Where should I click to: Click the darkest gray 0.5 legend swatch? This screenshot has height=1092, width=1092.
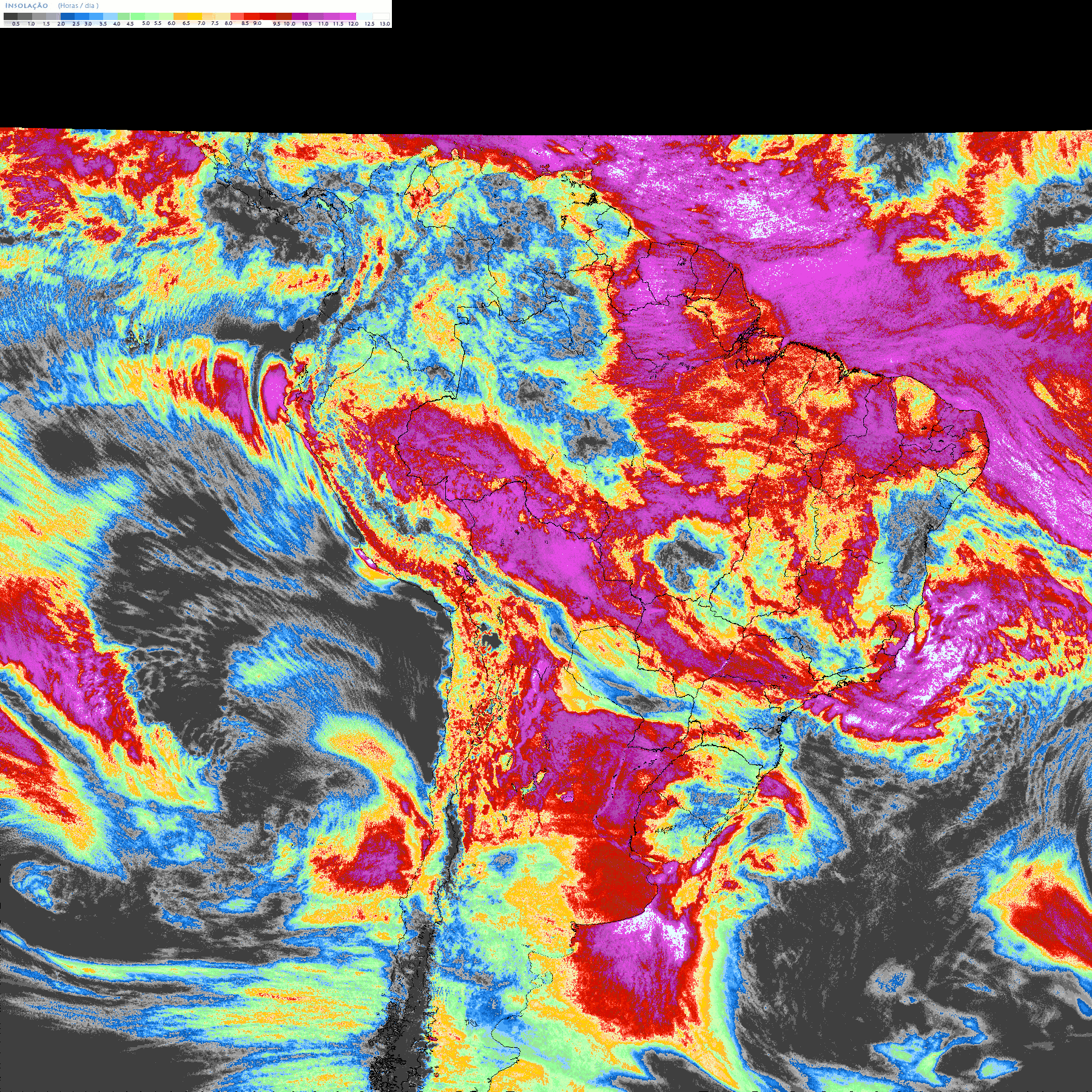(10, 16)
